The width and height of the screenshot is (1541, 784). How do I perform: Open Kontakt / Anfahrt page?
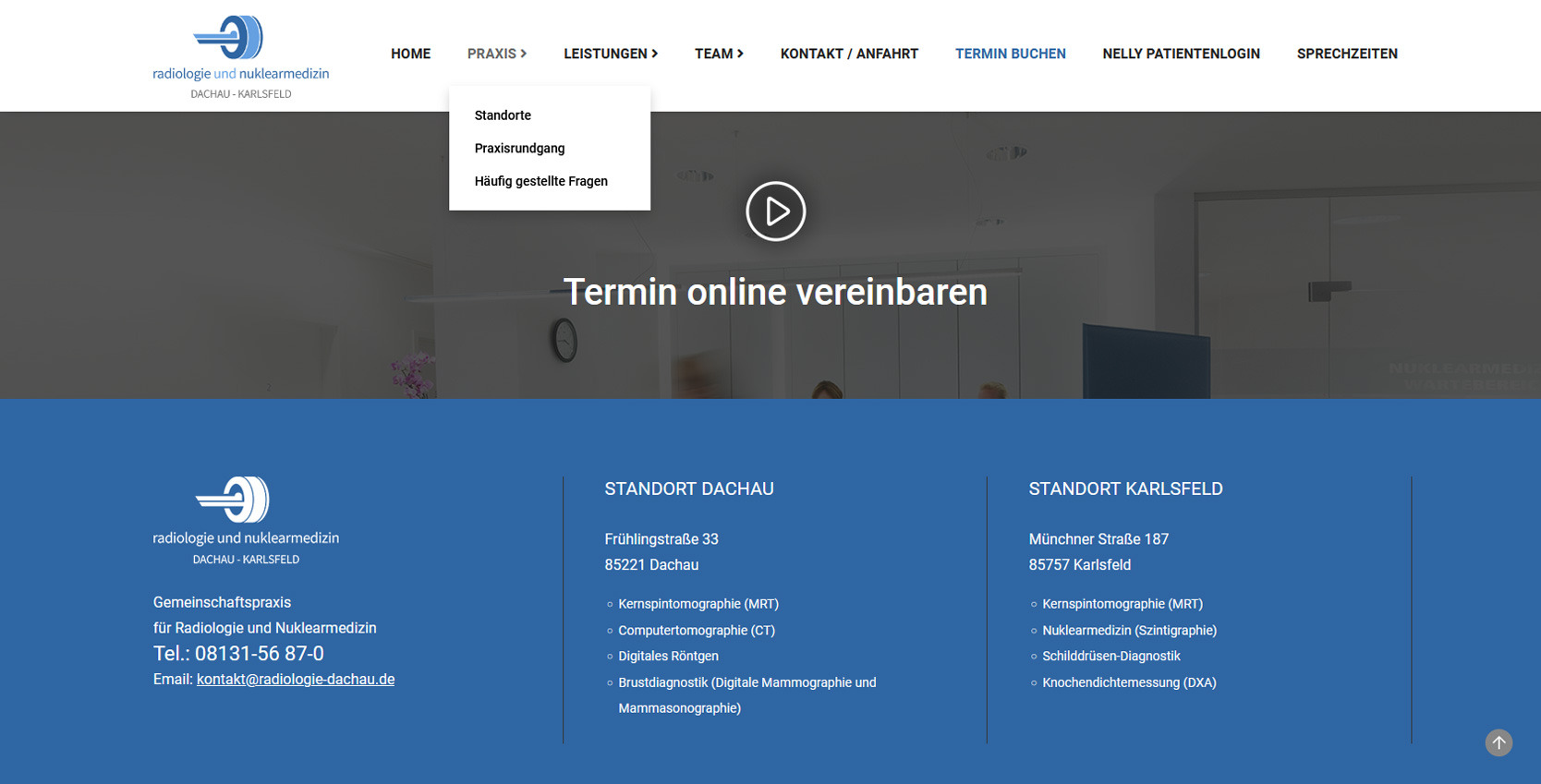pyautogui.click(x=848, y=54)
